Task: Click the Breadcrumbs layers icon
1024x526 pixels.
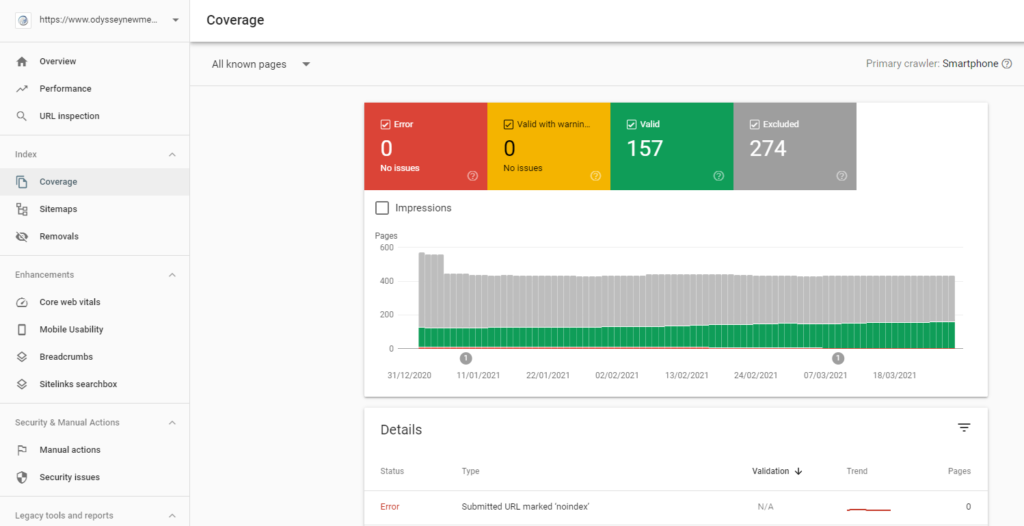Action: (x=22, y=357)
